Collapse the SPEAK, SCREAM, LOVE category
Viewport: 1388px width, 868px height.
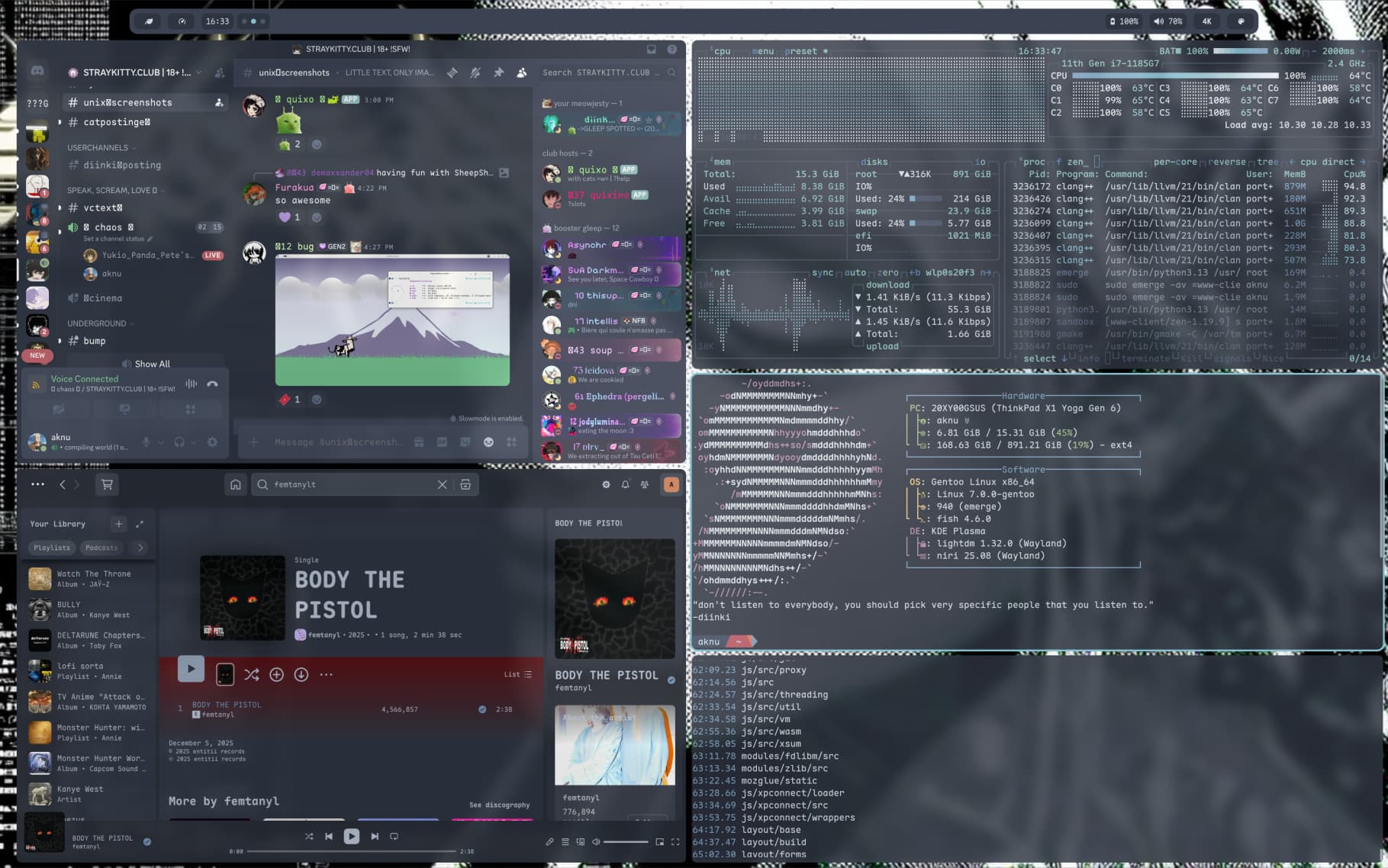[x=114, y=190]
